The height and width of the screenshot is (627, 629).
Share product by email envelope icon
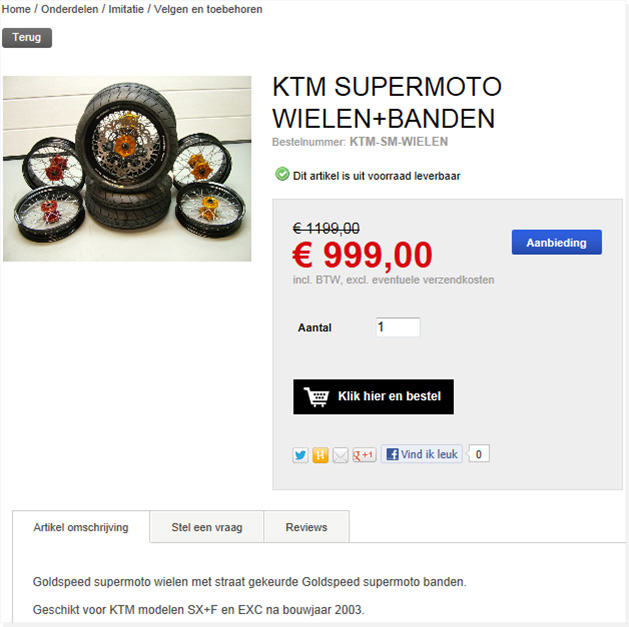tap(340, 455)
